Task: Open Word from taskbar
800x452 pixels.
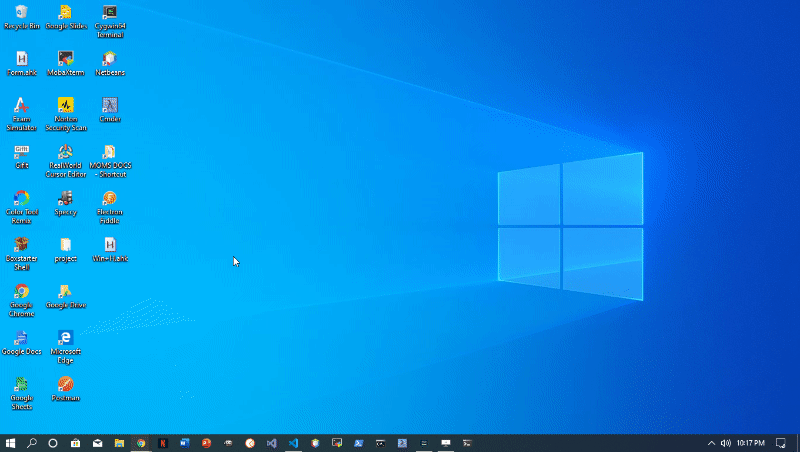Action: pyautogui.click(x=185, y=443)
